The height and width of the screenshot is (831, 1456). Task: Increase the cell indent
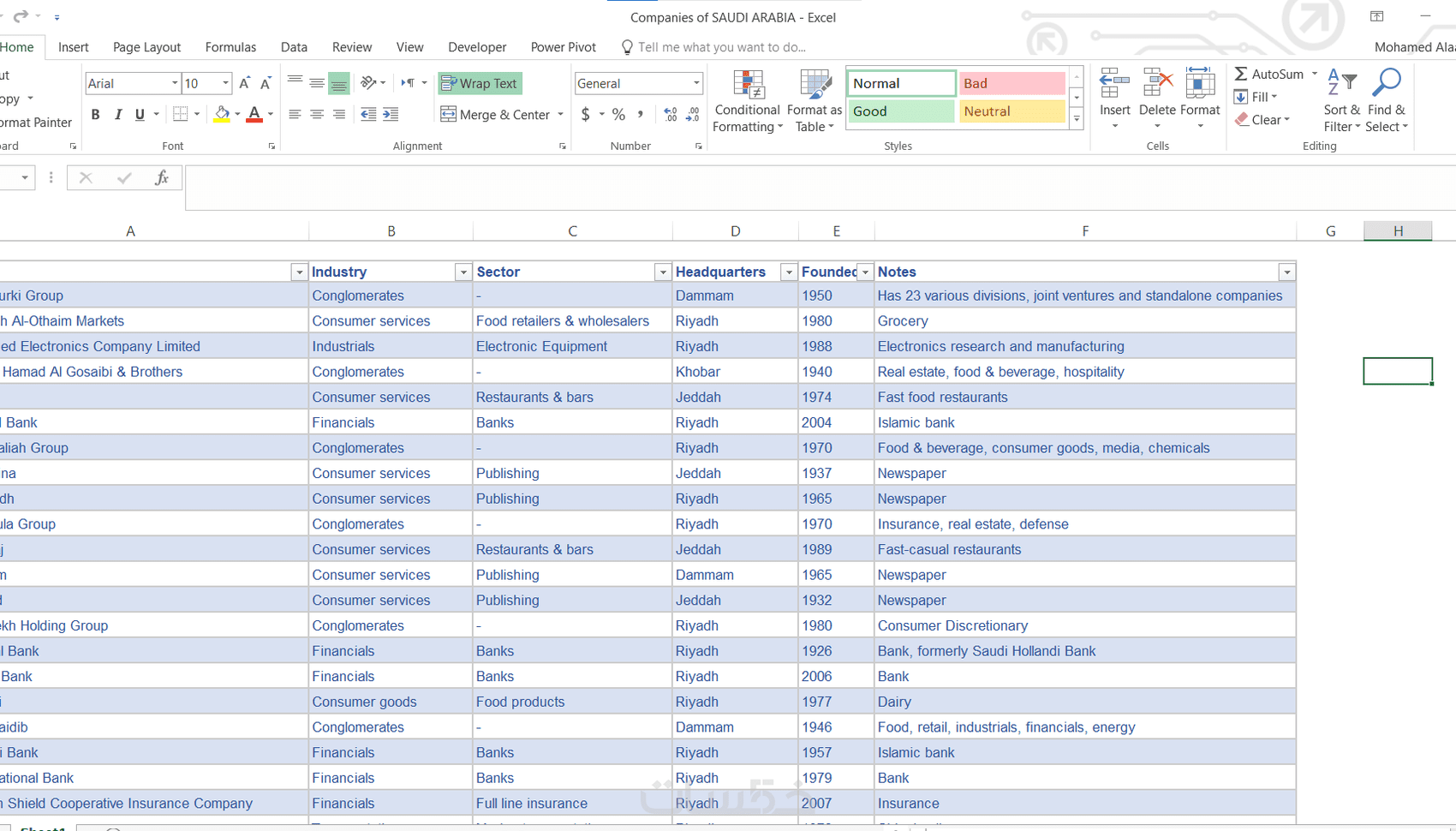click(391, 114)
